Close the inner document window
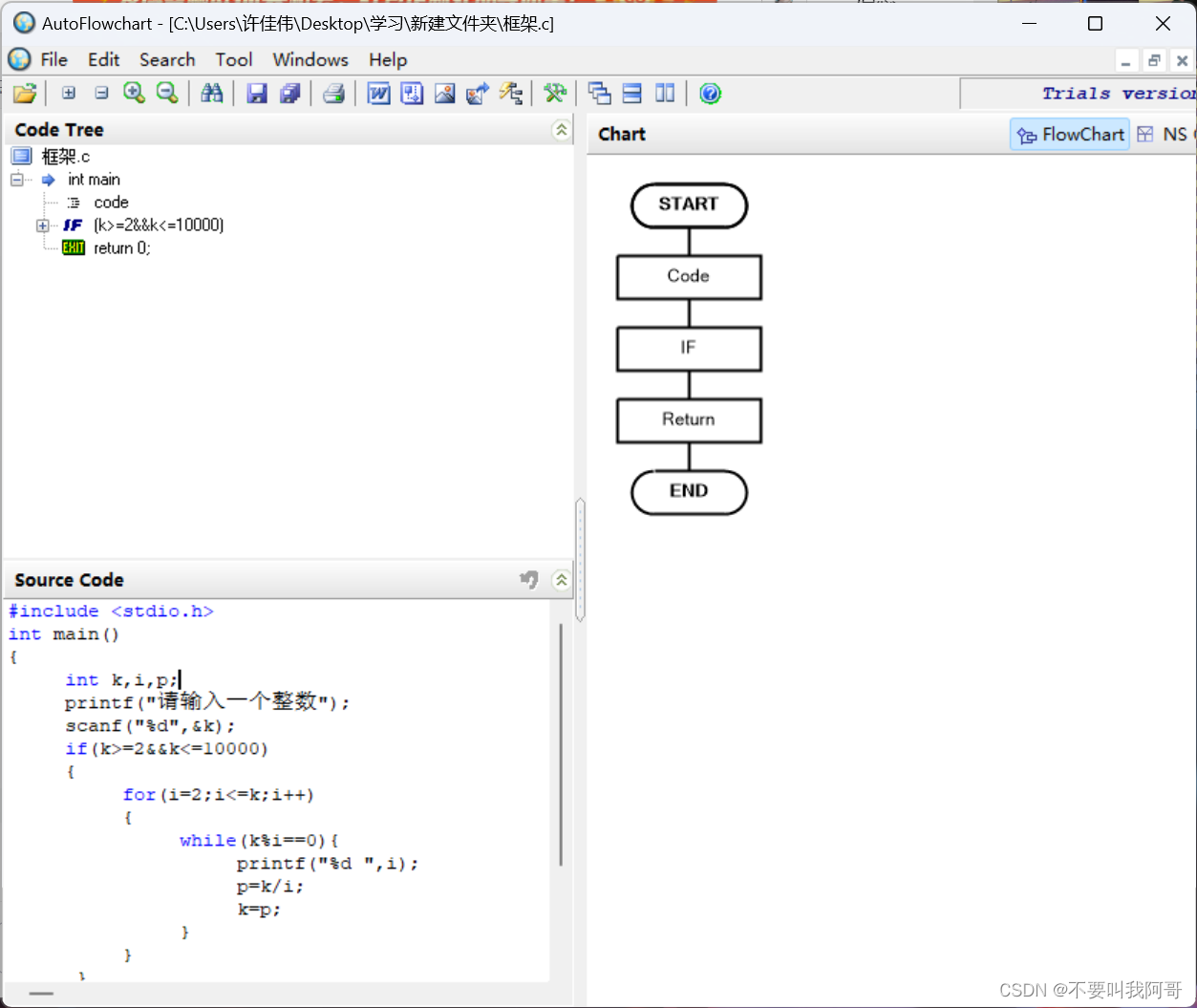This screenshot has width=1197, height=1008. tap(1182, 61)
